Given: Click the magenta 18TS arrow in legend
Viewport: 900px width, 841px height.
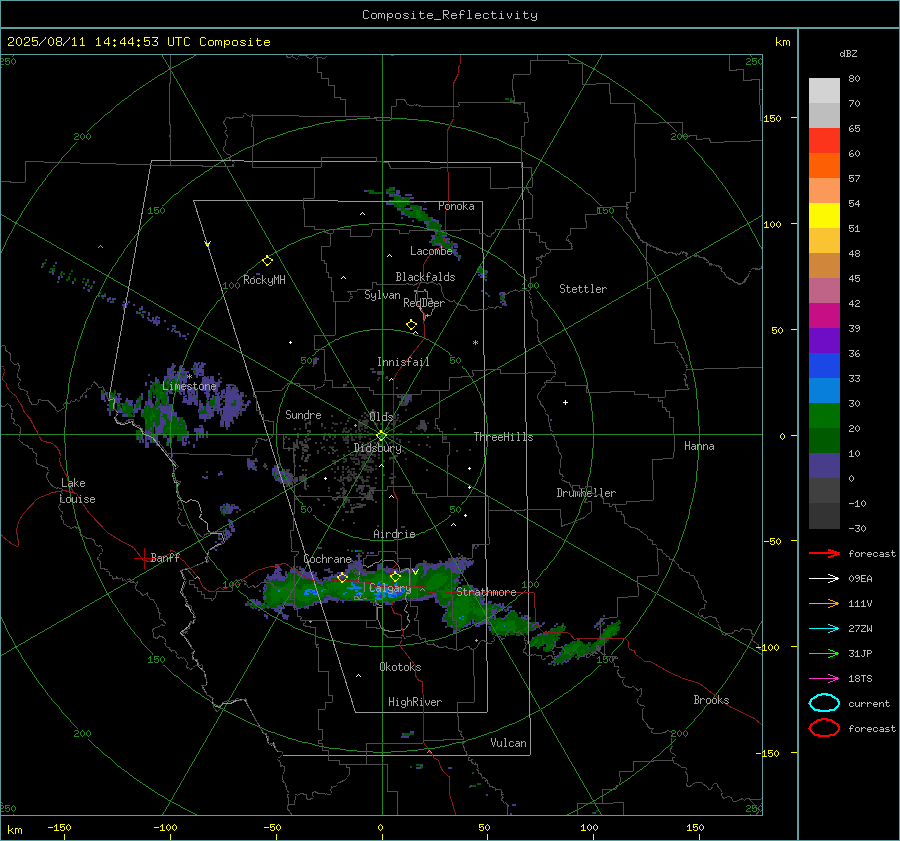Looking at the screenshot, I should pyautogui.click(x=824, y=679).
